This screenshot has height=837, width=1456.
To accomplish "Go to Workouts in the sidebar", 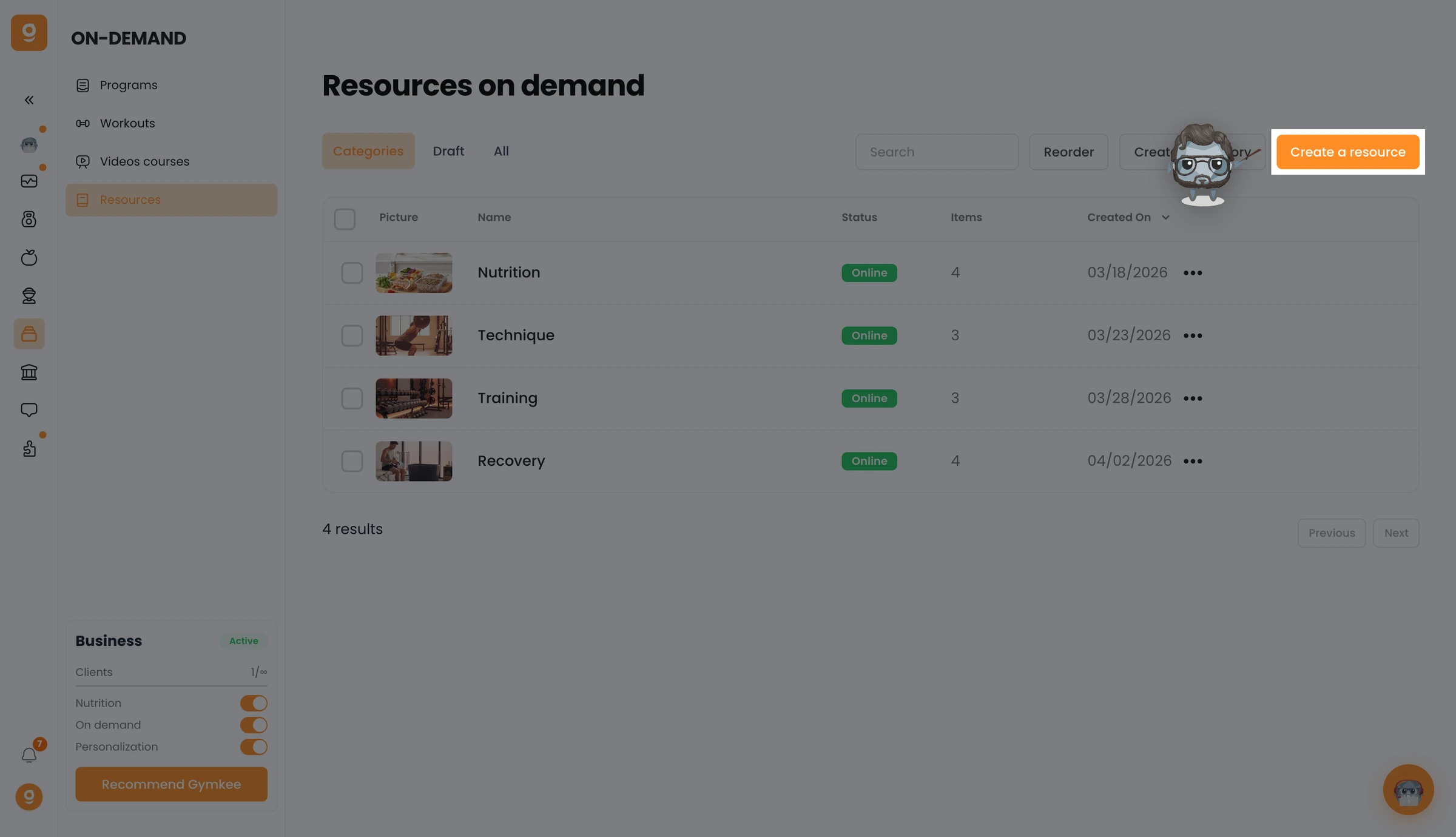I will 171,123.
